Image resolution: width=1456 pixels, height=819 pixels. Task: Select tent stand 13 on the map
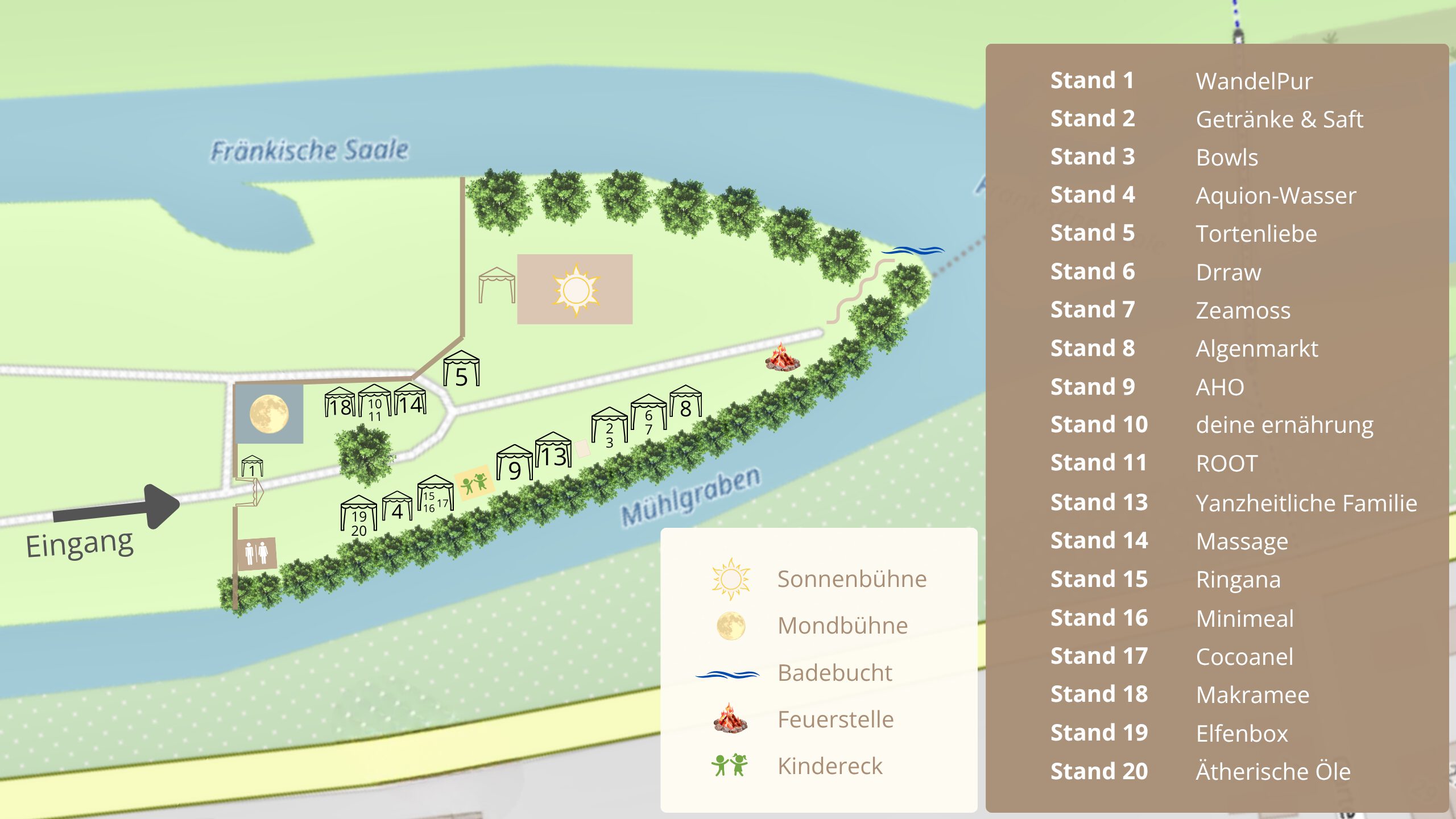(x=553, y=450)
